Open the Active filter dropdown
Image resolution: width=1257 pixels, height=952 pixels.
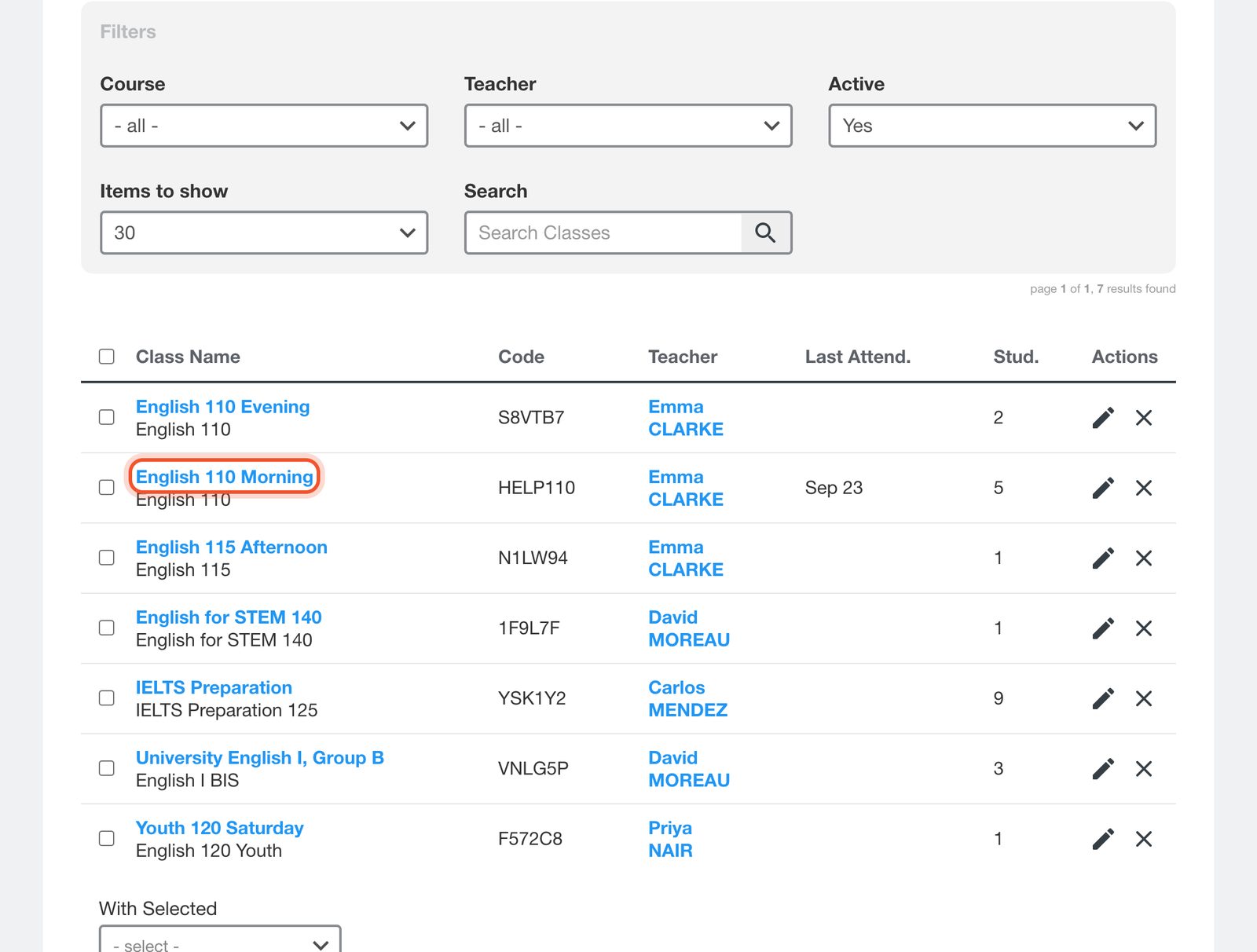point(992,126)
